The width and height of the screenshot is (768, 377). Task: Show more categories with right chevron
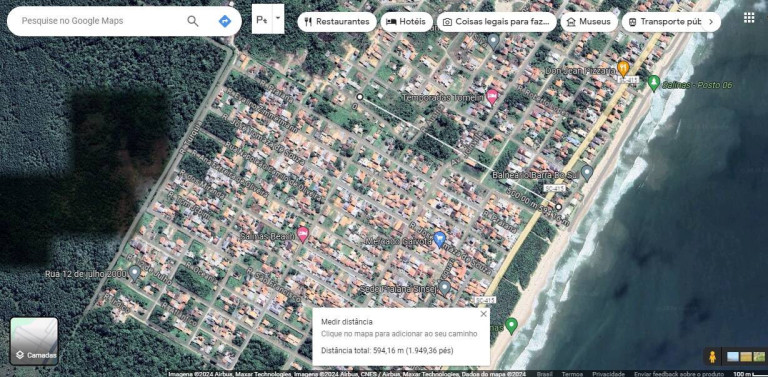[711, 22]
